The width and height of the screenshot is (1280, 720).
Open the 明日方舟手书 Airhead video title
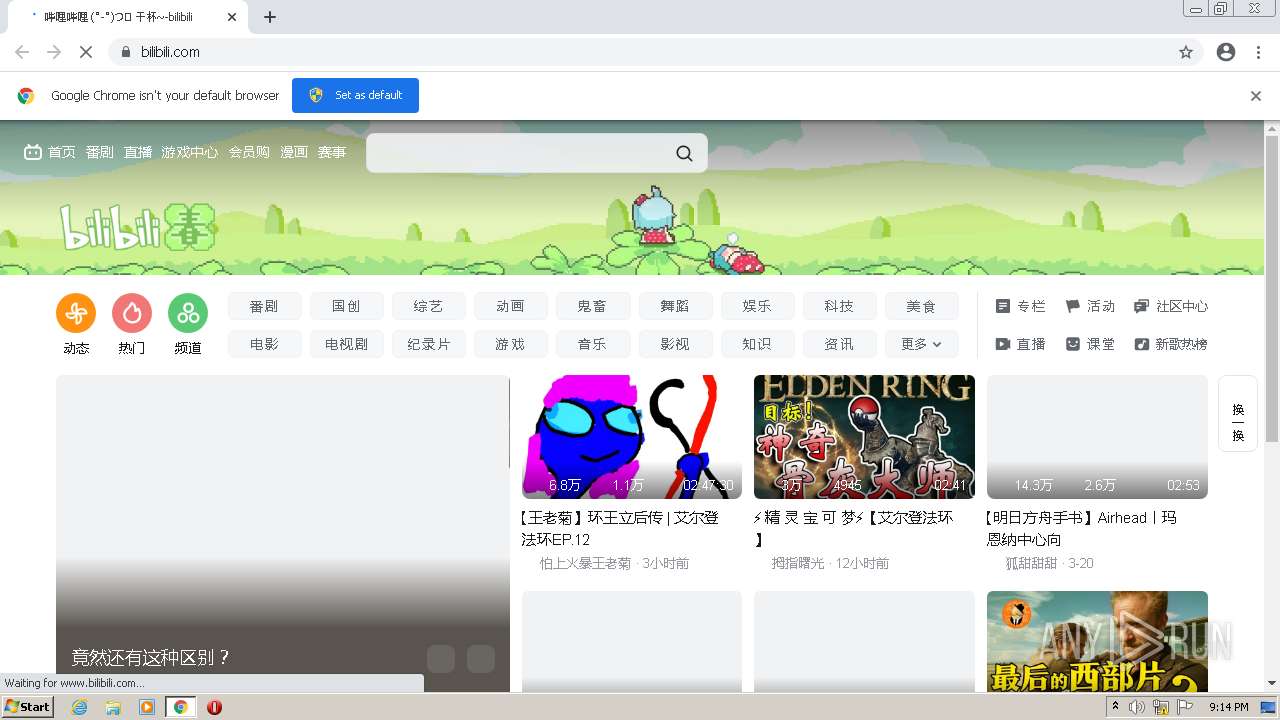(1082, 528)
